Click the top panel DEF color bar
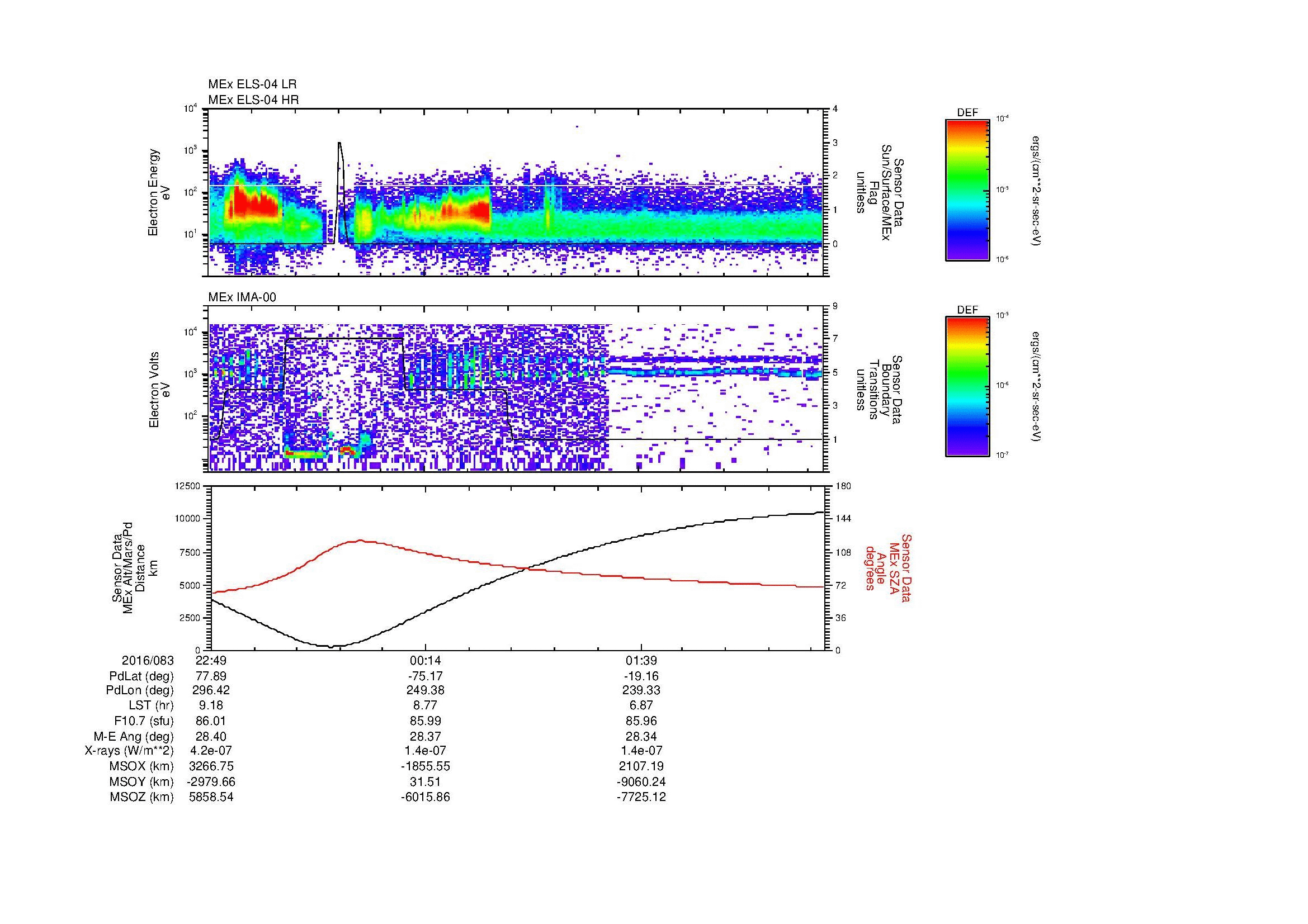This screenshot has height=924, width=1308. (x=967, y=189)
